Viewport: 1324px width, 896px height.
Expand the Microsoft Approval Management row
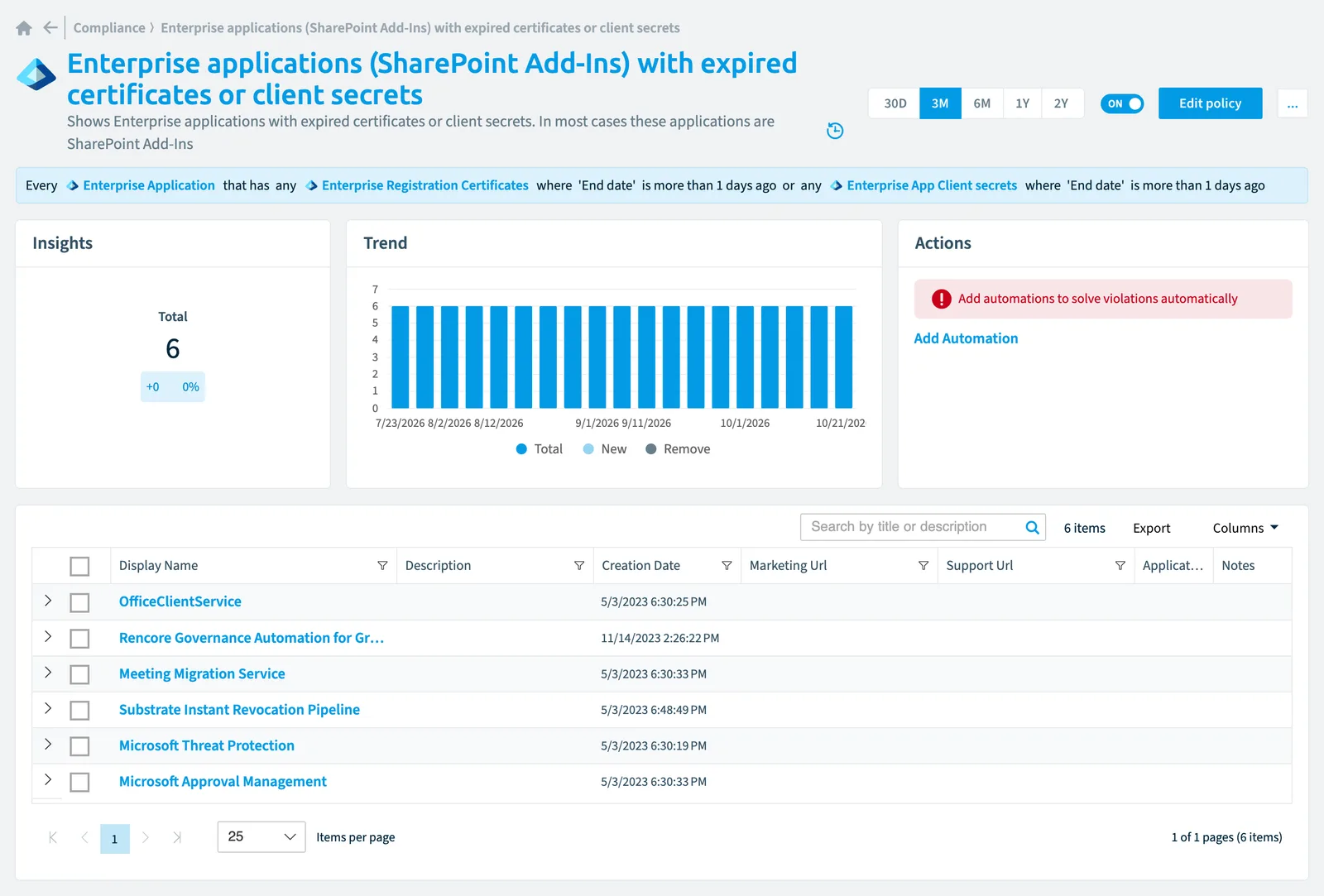(x=48, y=779)
